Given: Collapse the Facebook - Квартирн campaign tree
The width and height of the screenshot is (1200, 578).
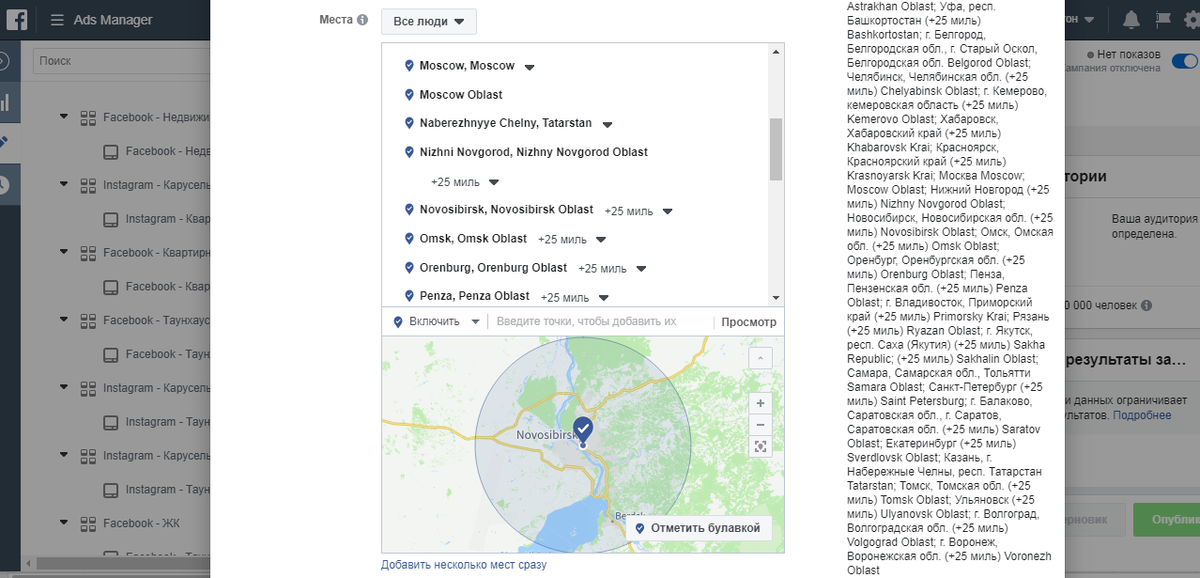Looking at the screenshot, I should [64, 253].
